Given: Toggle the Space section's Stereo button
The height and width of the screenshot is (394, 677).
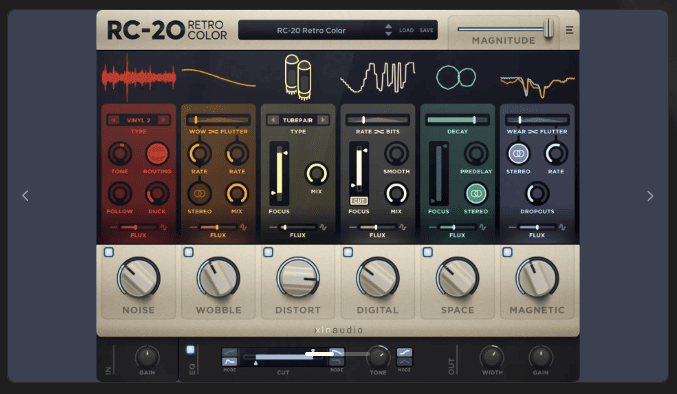Looking at the screenshot, I should coord(476,193).
